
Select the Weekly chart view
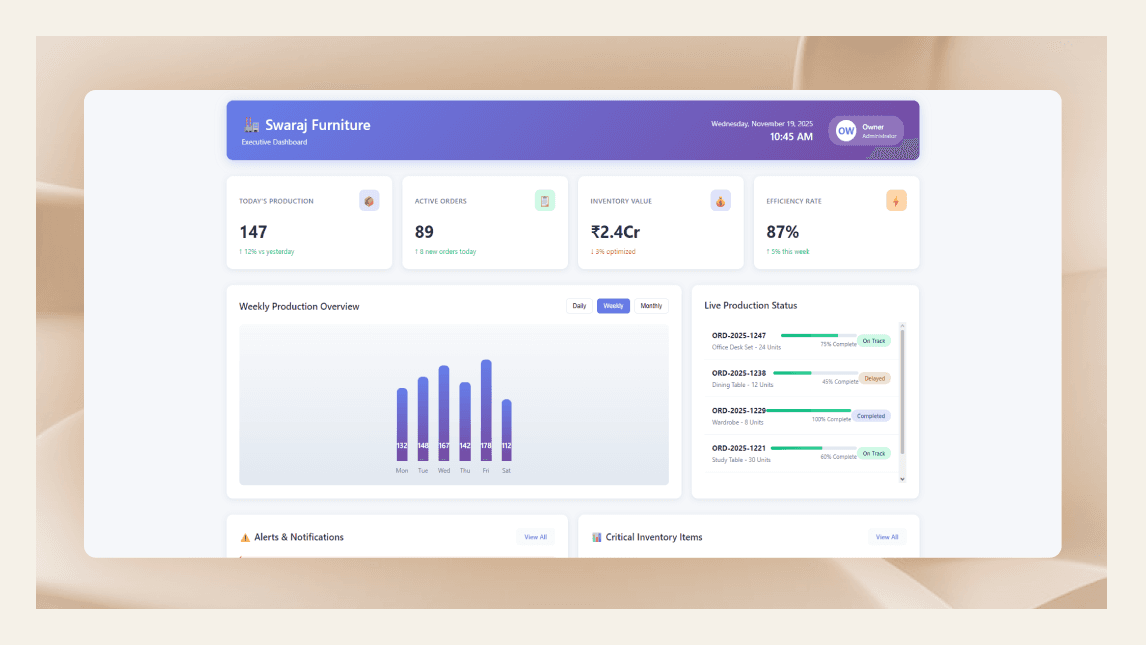(613, 306)
